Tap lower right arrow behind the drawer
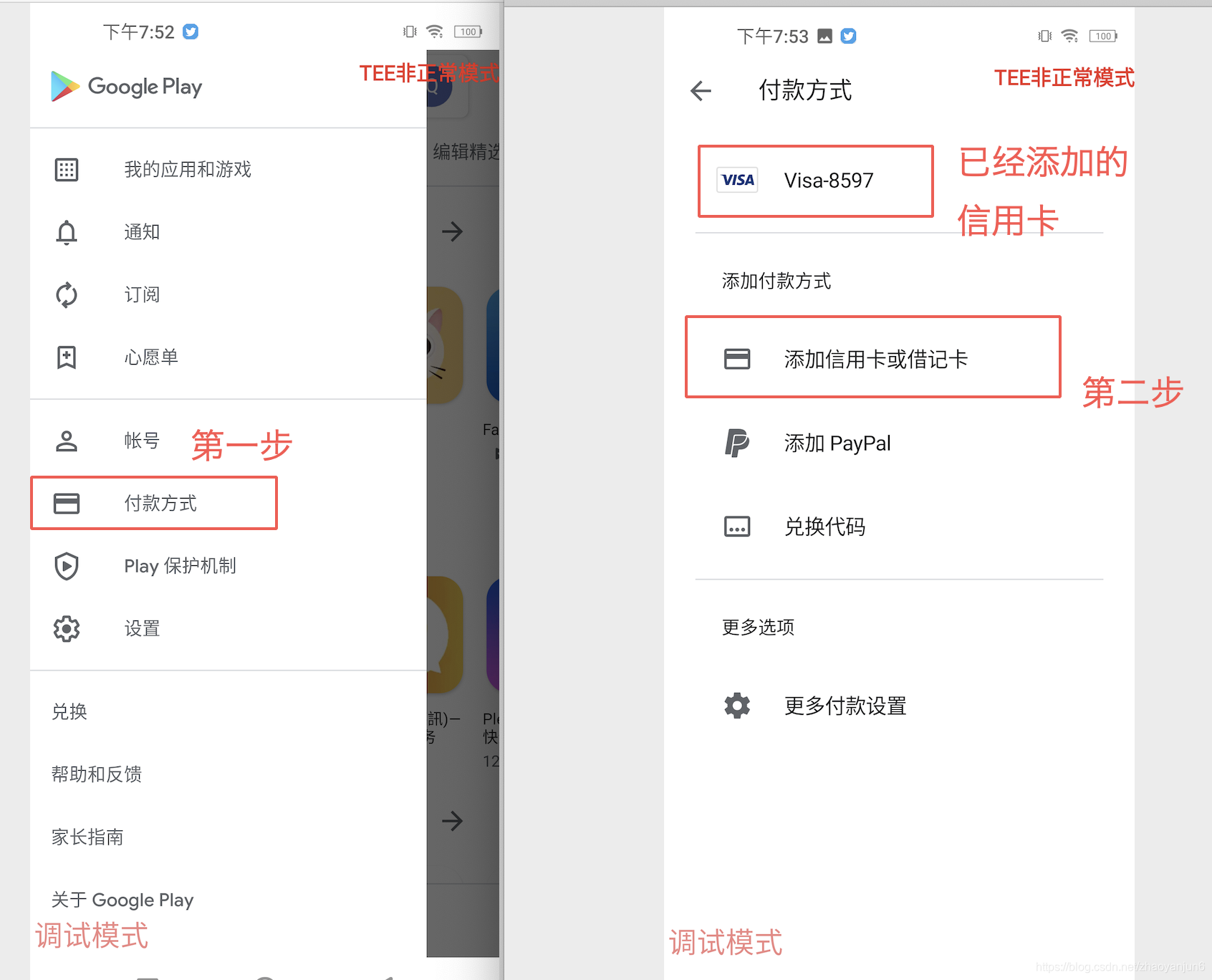 coord(452,821)
